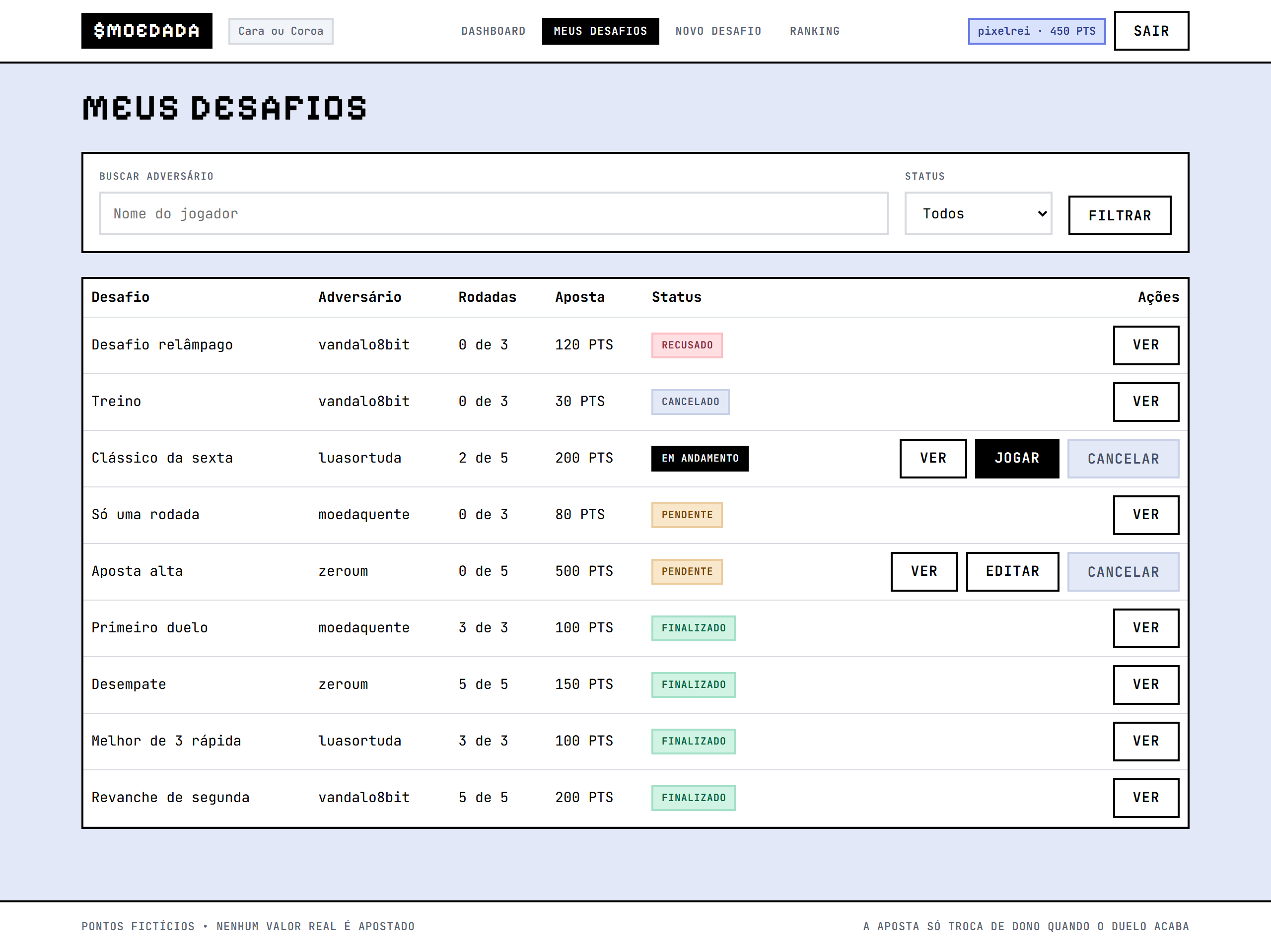The width and height of the screenshot is (1271, 952).
Task: Cancel the Aposta alta challenge
Action: point(1124,572)
